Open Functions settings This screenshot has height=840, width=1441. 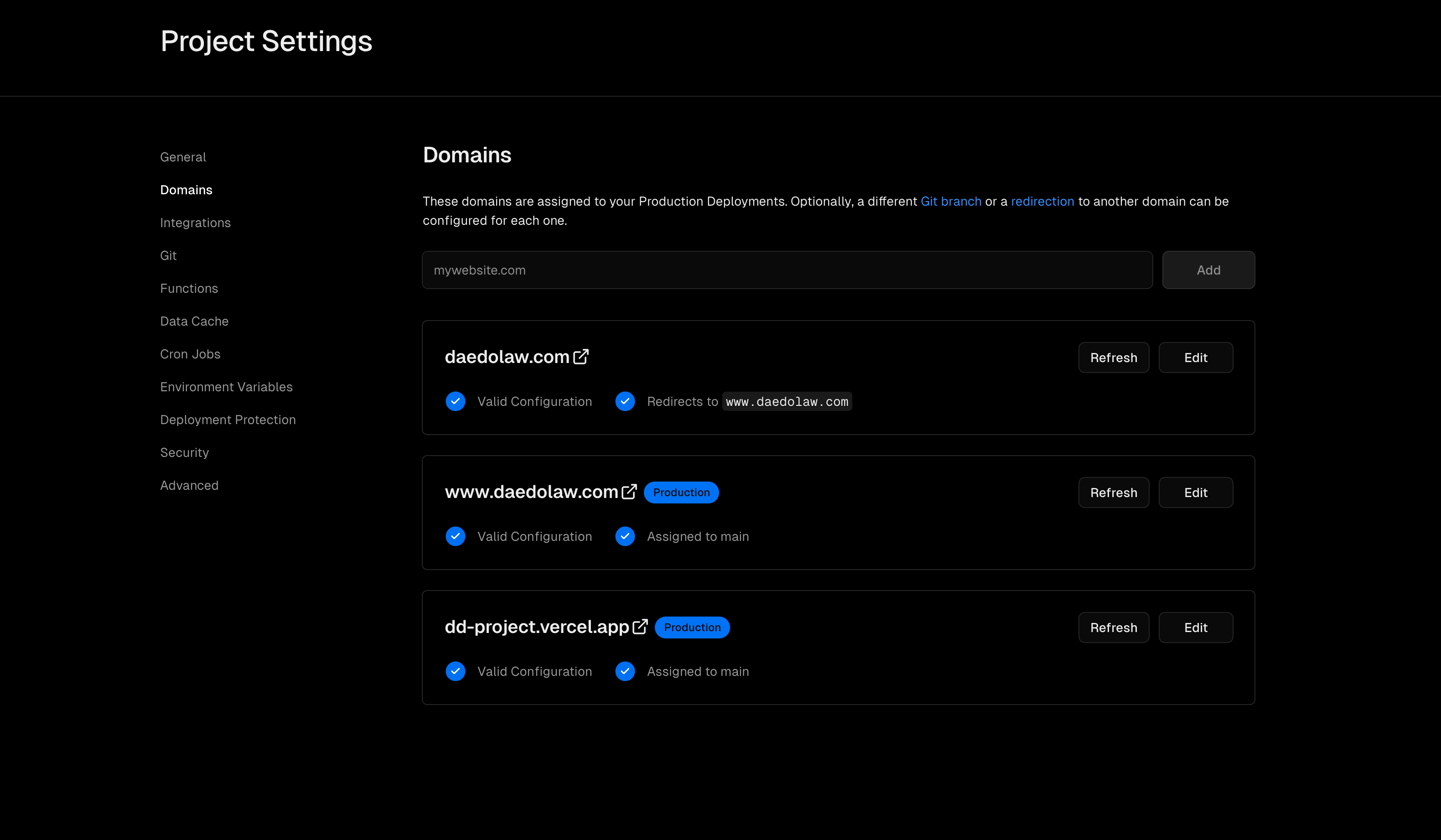tap(189, 289)
